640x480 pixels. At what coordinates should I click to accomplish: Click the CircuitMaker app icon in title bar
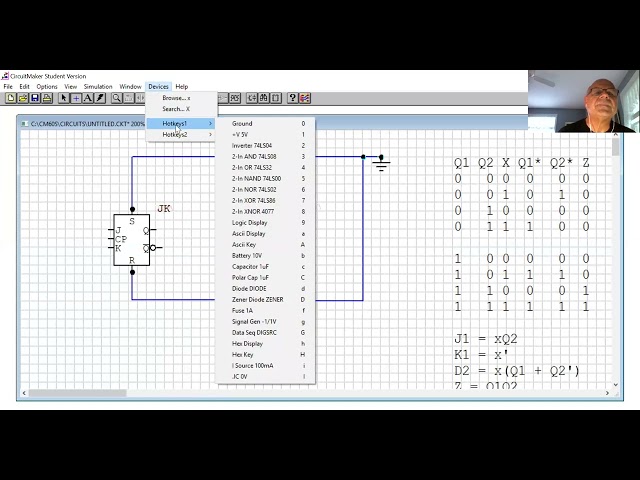click(x=5, y=76)
